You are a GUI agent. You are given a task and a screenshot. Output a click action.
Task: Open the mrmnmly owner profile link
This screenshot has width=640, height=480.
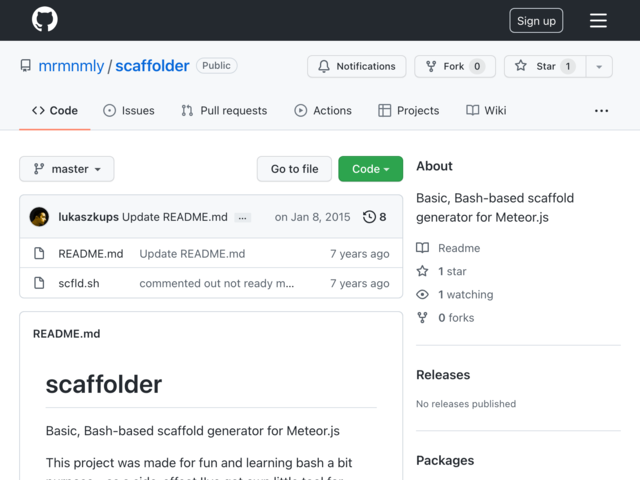(71, 66)
